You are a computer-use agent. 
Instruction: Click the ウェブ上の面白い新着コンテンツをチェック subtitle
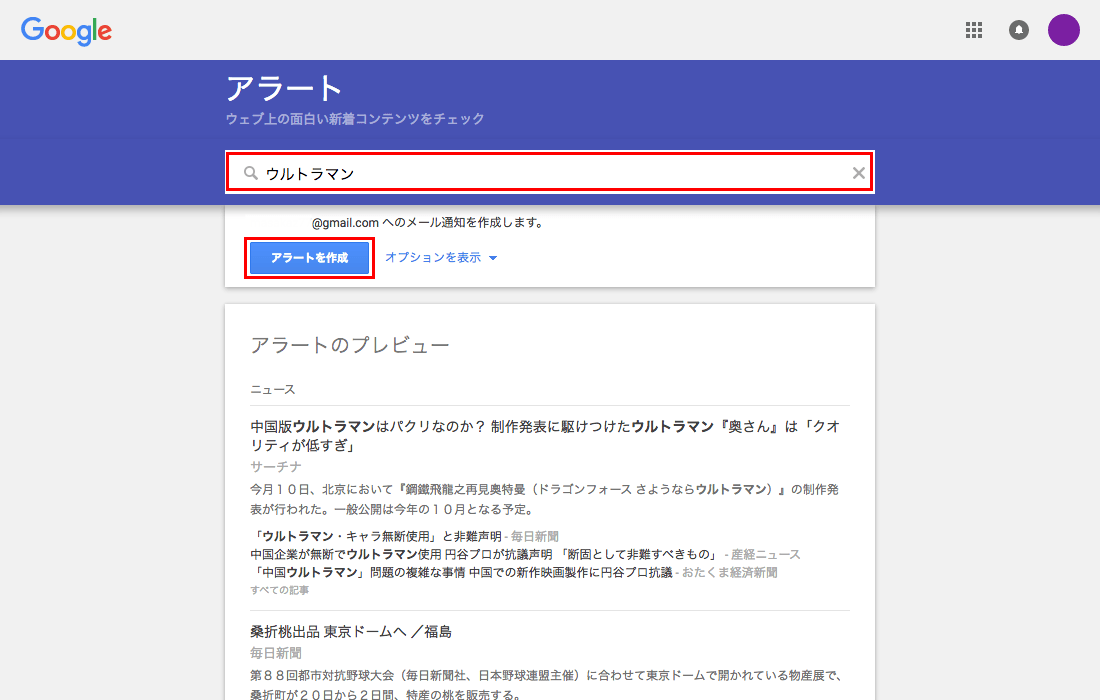355,119
